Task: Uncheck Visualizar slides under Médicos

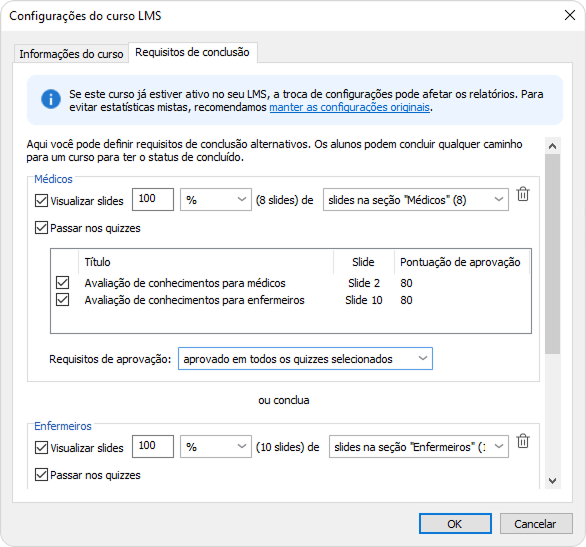Action: click(41, 201)
